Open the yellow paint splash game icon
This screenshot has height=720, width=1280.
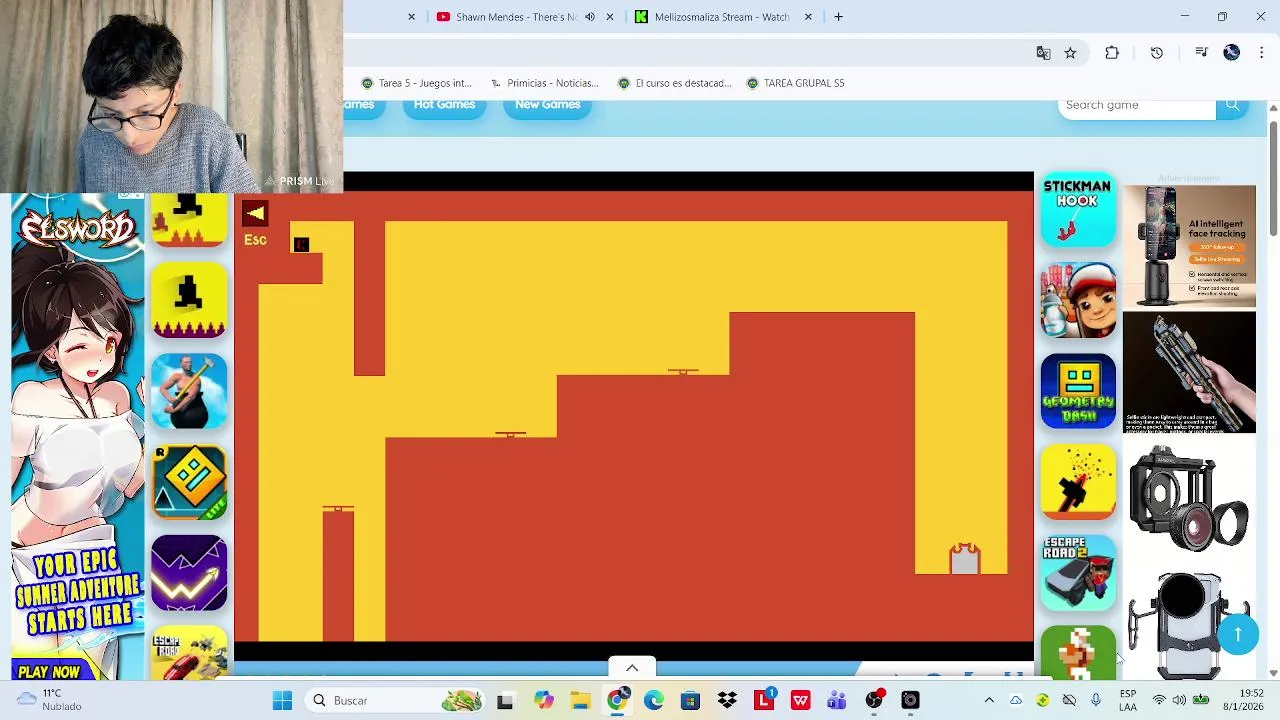tap(1078, 482)
